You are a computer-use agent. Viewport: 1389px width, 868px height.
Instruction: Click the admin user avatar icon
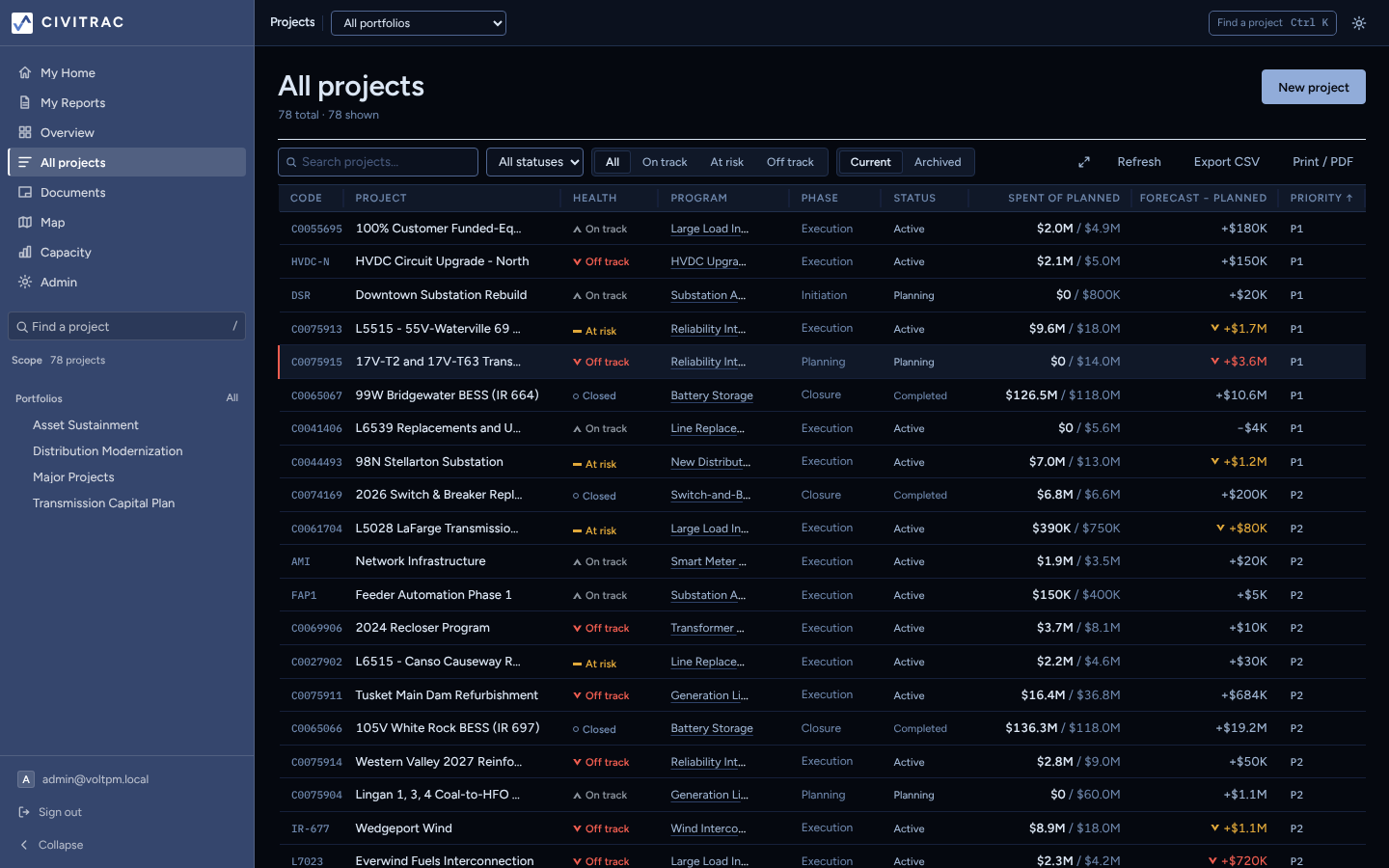[26, 779]
